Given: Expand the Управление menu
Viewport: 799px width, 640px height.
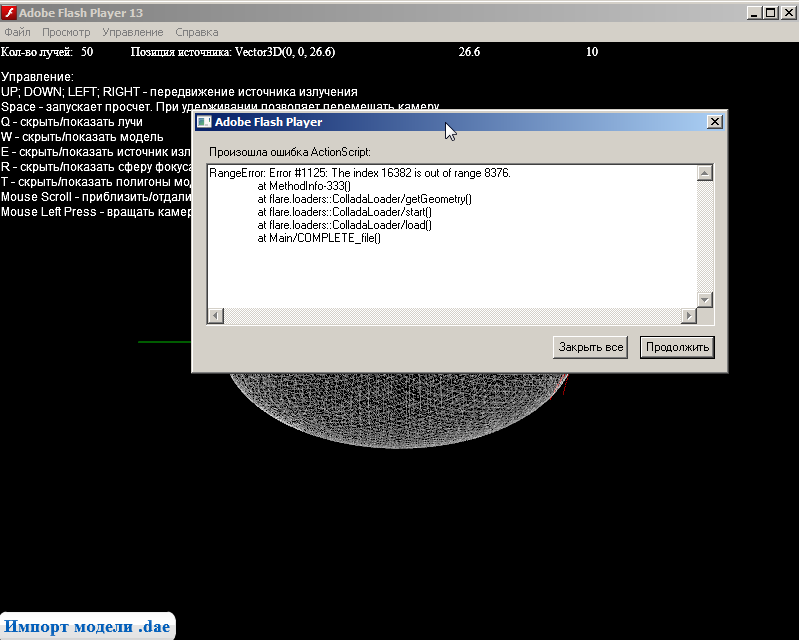Looking at the screenshot, I should (x=132, y=33).
